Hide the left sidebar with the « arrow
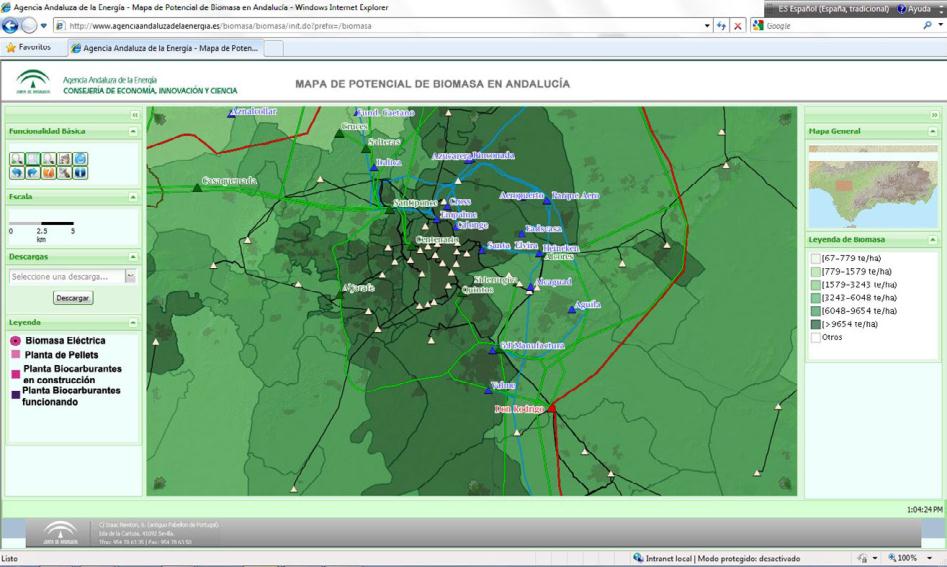Viewport: 947px width, 567px height. 135,115
